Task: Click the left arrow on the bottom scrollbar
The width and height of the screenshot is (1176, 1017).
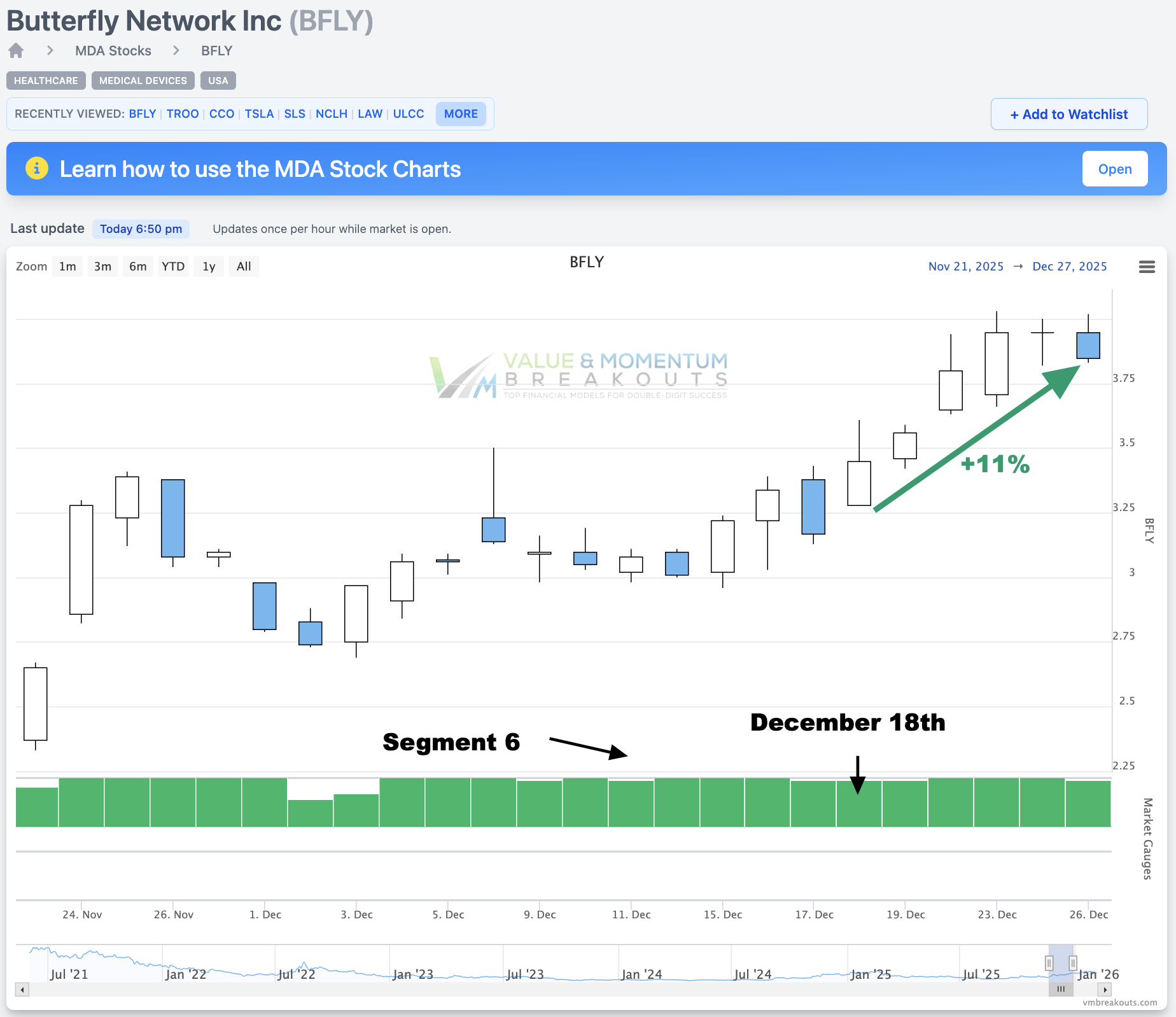Action: pyautogui.click(x=22, y=990)
